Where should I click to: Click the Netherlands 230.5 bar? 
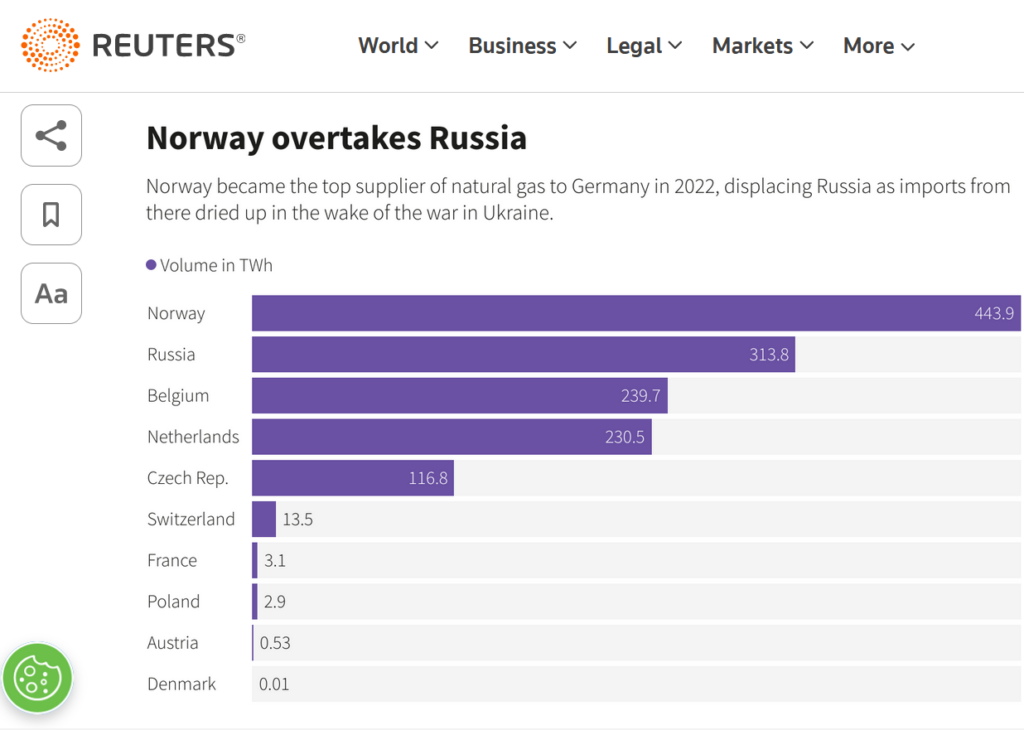(452, 436)
